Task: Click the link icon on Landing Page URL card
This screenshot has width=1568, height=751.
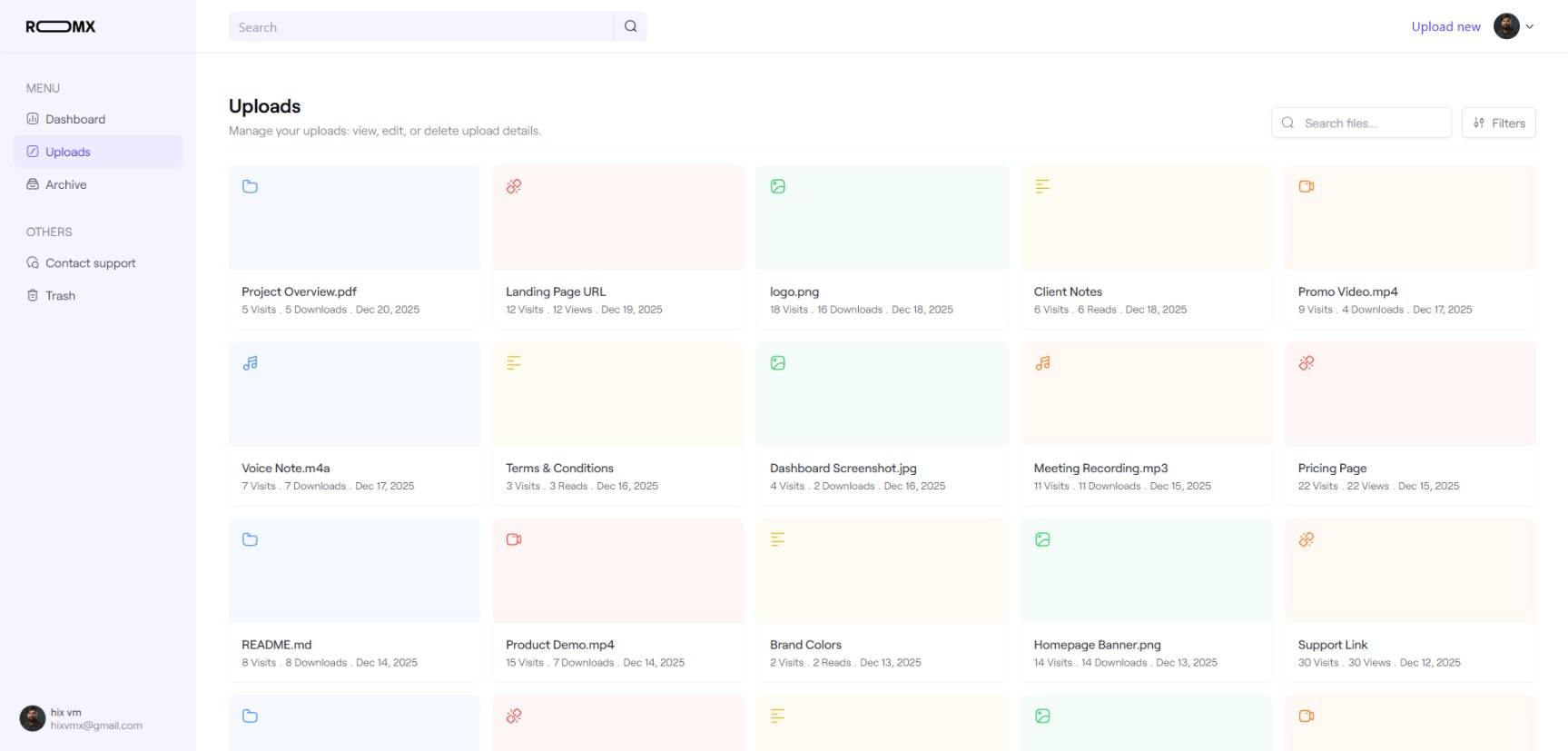Action: [514, 187]
